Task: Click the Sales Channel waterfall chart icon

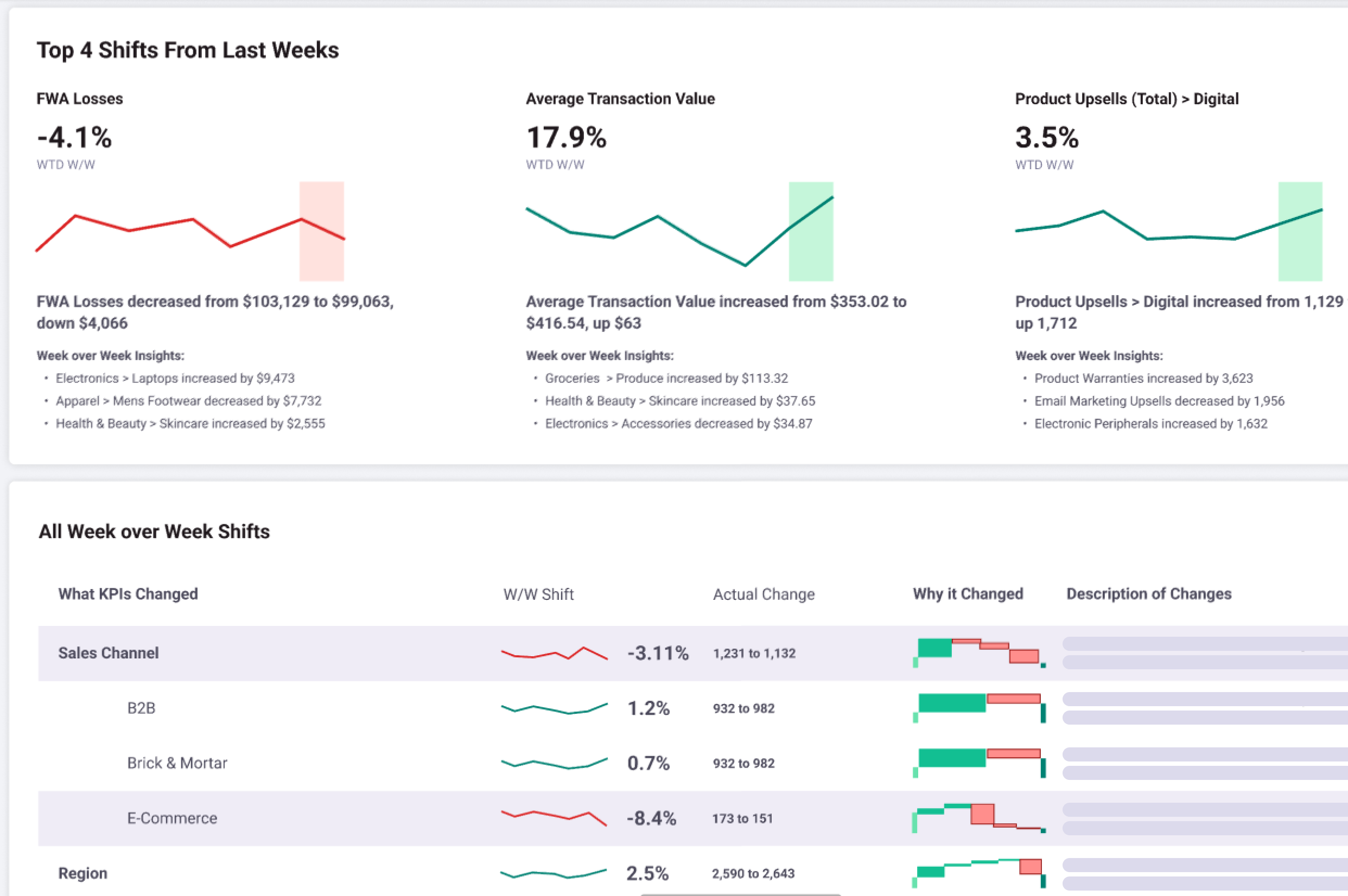Action: pyautogui.click(x=980, y=653)
